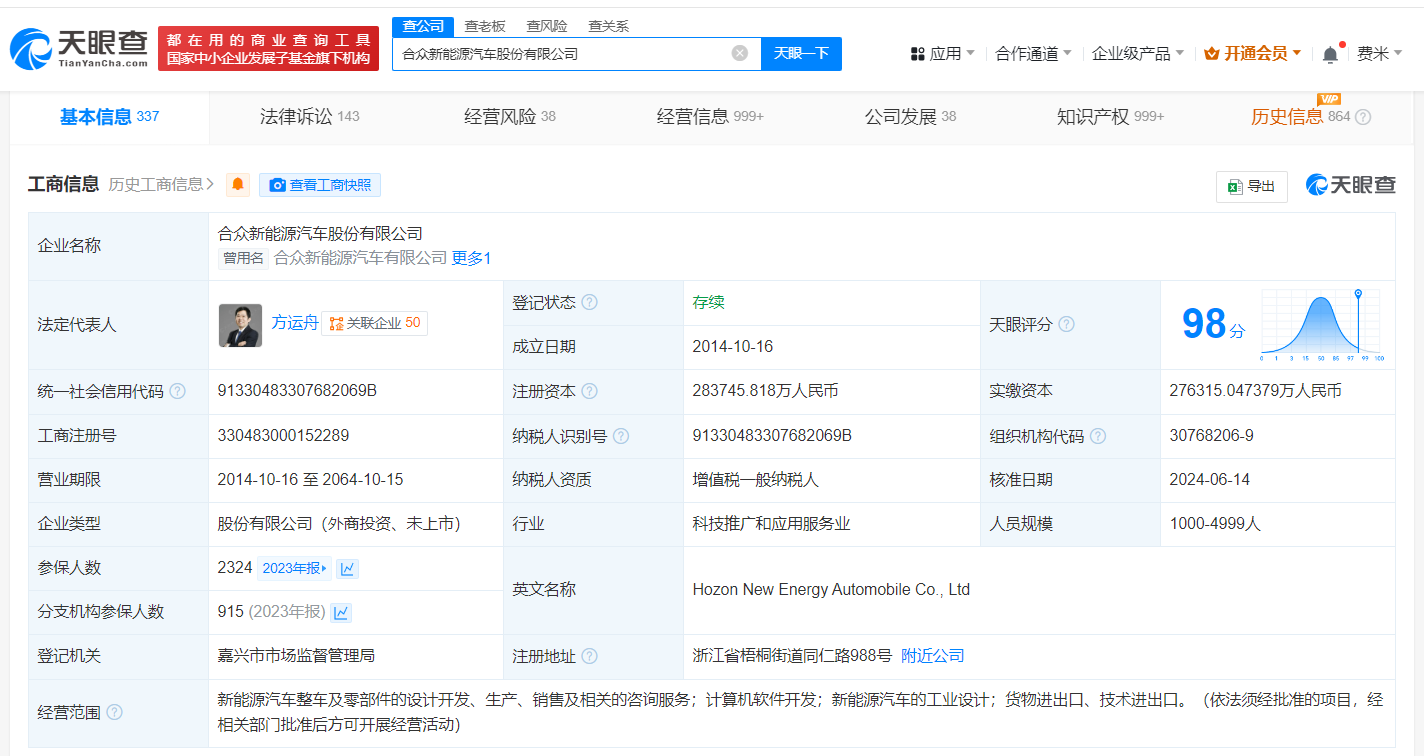Open trend chart for 分支机构参保人数

[x=341, y=612]
